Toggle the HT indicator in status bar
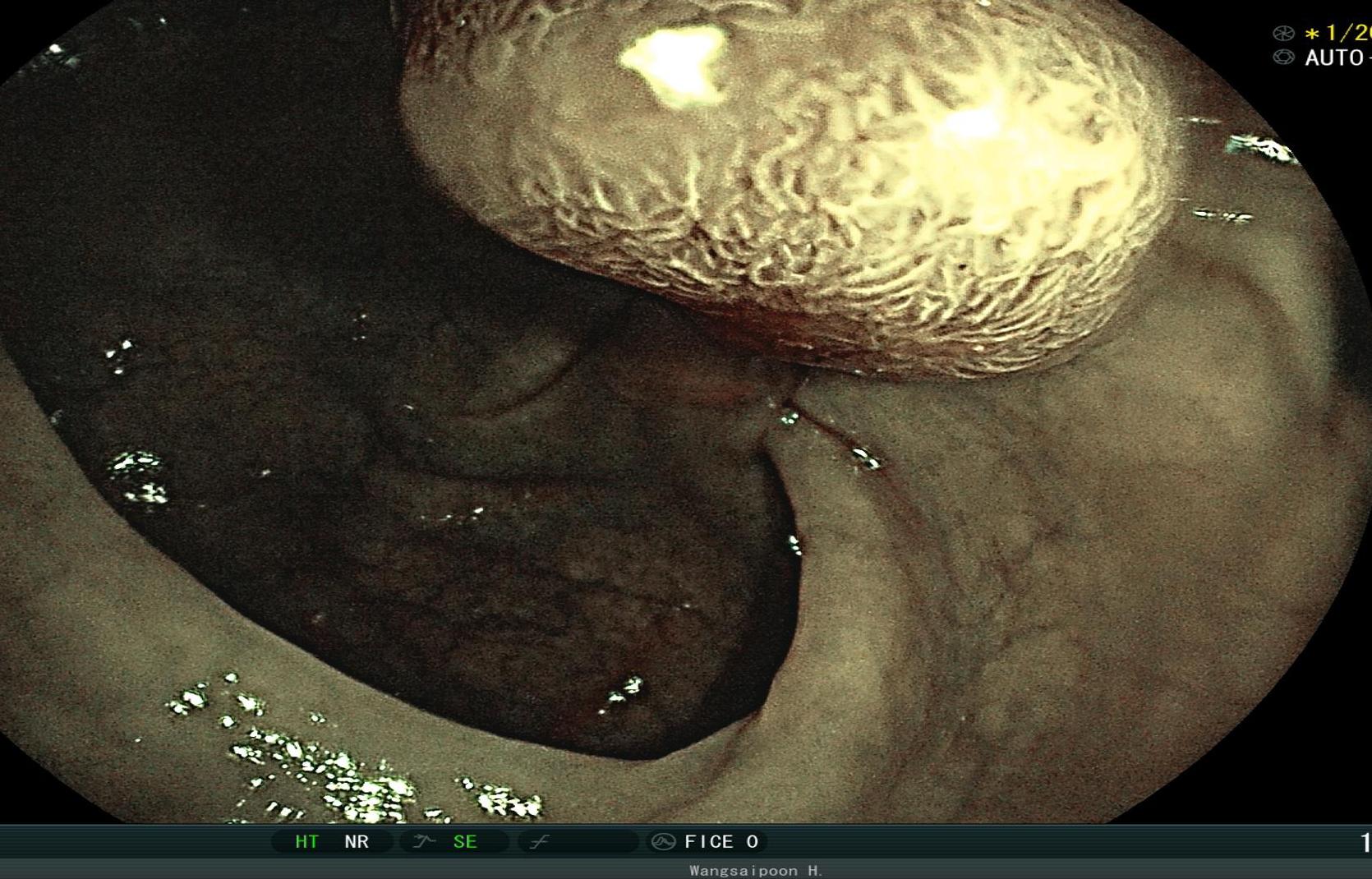 click(307, 842)
